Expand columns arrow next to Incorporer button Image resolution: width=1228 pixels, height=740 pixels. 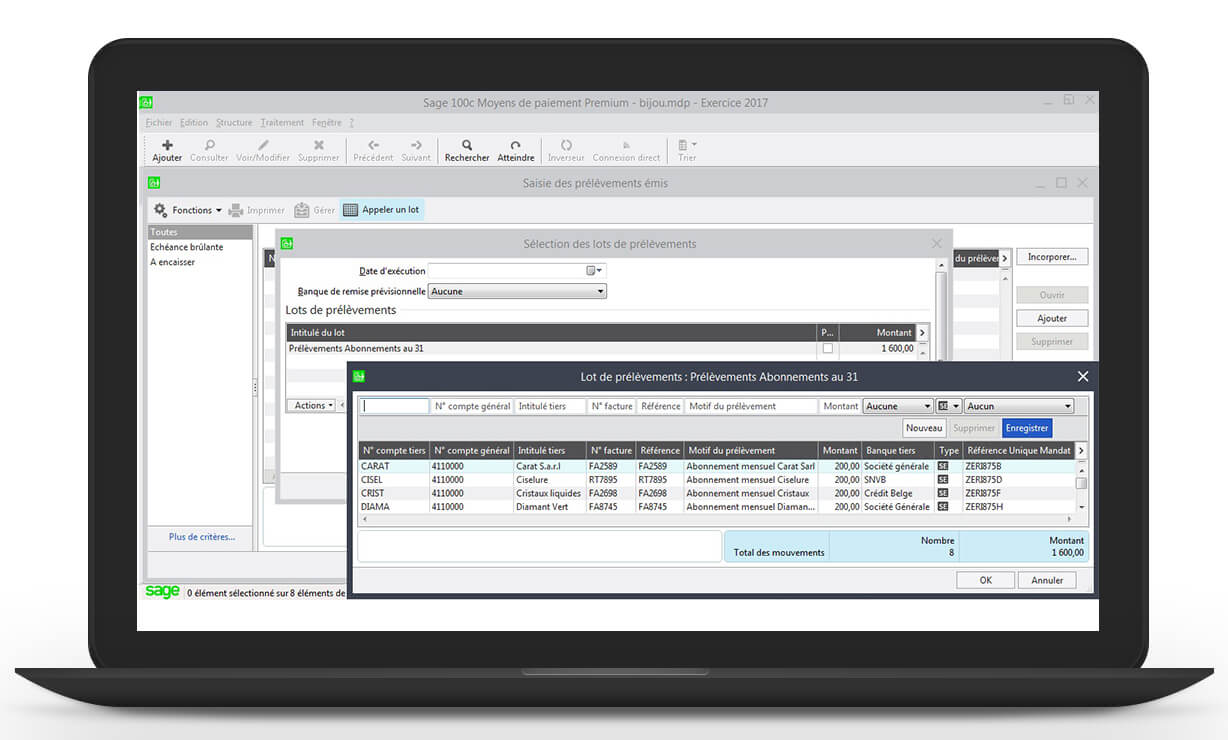pos(1005,258)
